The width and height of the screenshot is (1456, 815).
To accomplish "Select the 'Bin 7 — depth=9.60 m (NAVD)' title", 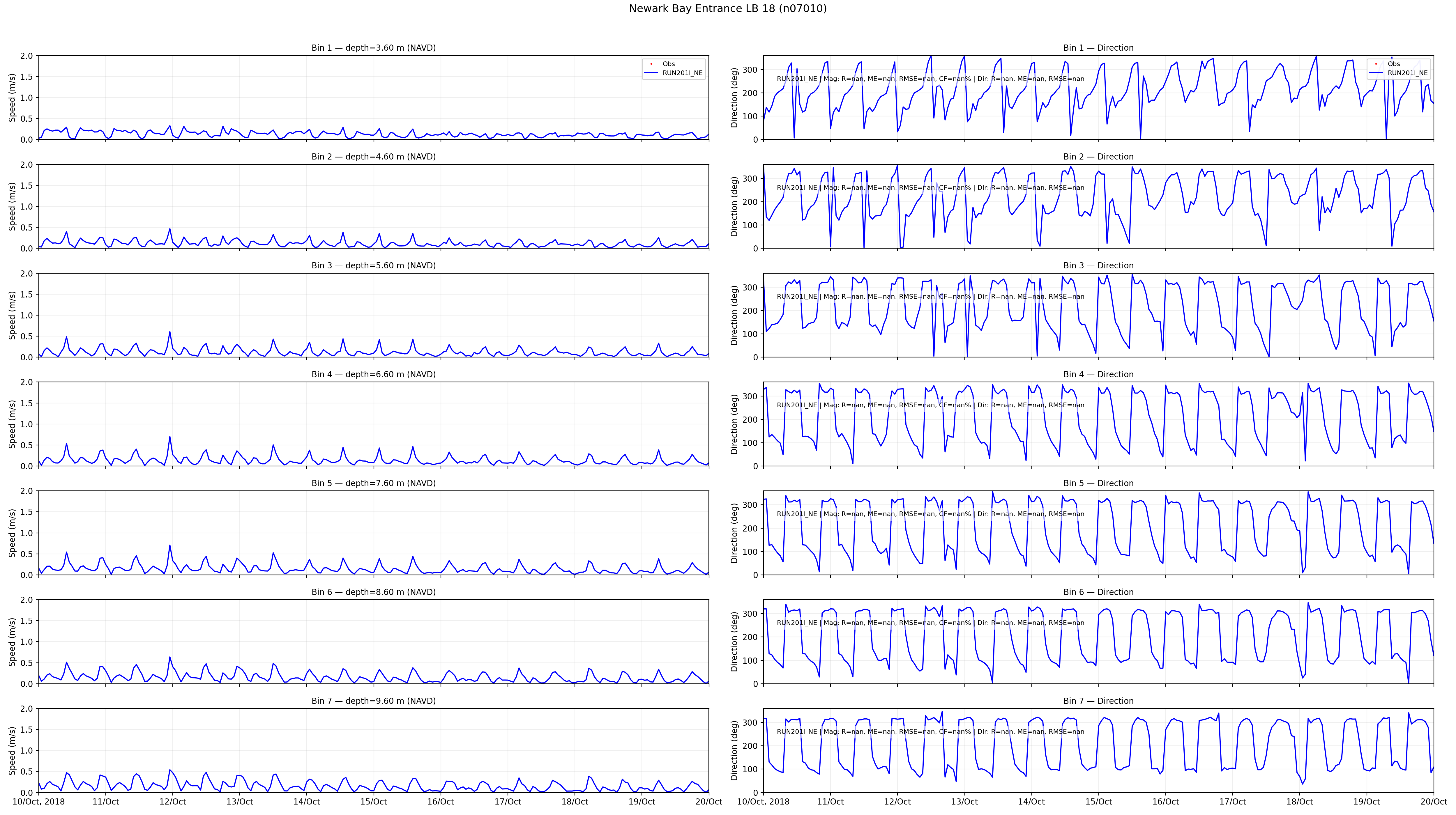I will point(374,701).
